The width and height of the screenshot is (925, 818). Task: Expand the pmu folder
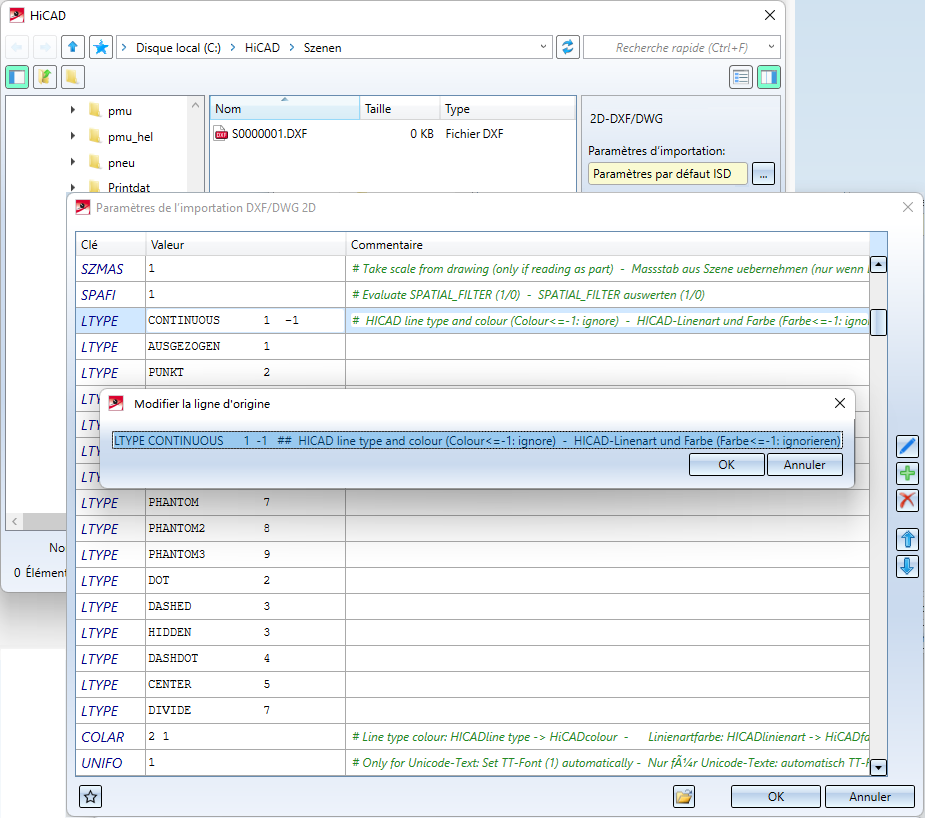[73, 110]
